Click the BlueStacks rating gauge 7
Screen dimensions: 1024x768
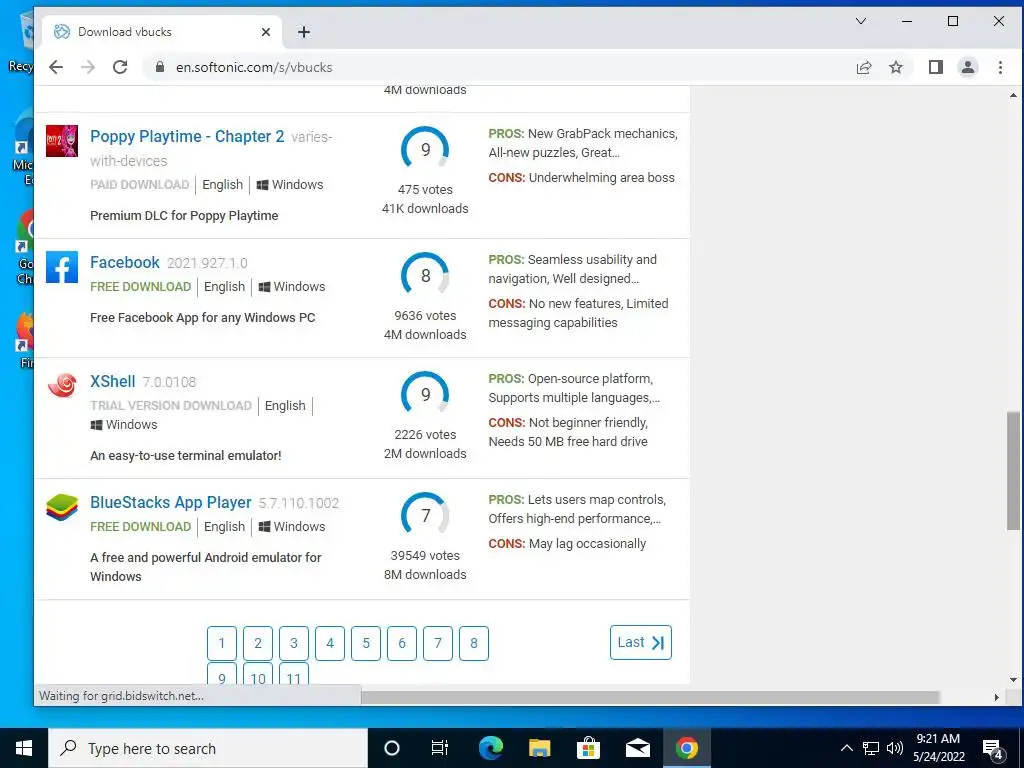[x=425, y=515]
